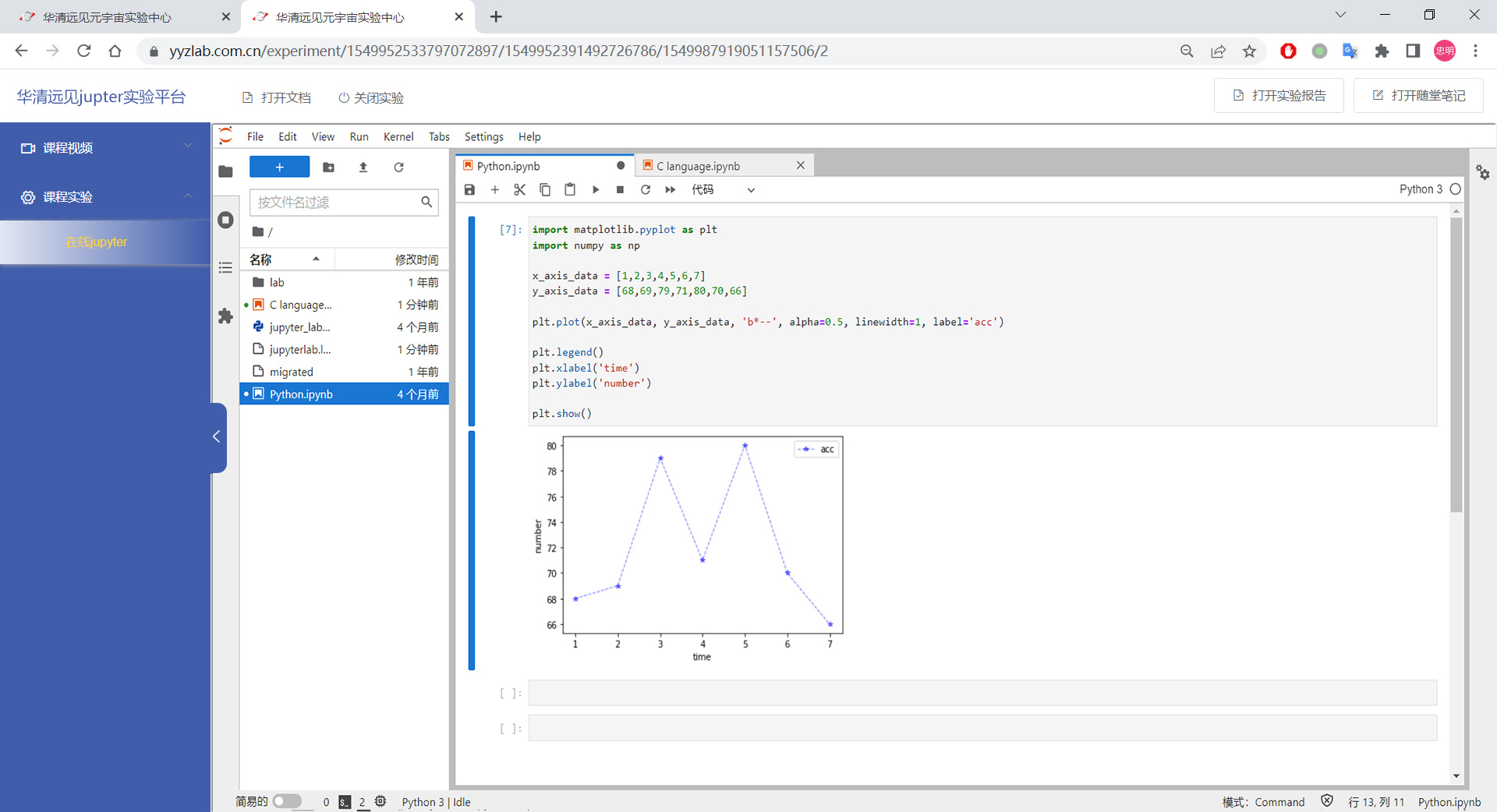
Task: Save the notebook with the disk icon
Action: [x=469, y=189]
